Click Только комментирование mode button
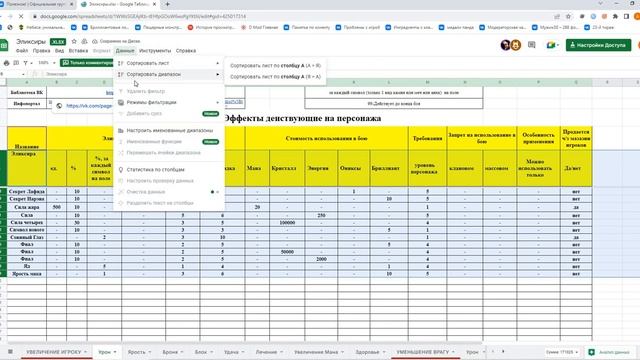 [x=87, y=63]
